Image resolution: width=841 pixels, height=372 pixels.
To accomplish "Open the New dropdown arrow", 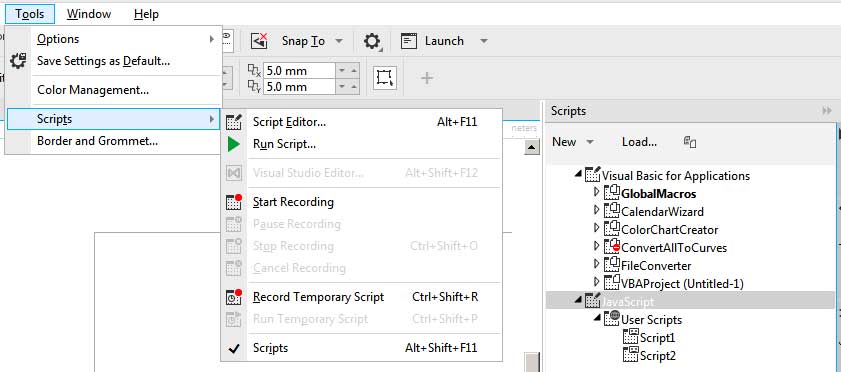I will point(590,143).
